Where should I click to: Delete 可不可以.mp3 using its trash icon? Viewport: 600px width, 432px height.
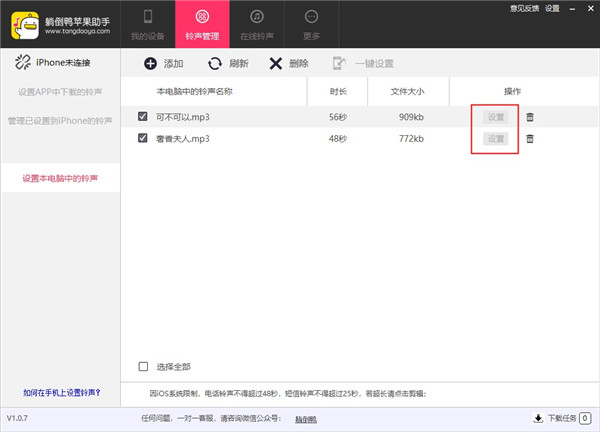530,117
